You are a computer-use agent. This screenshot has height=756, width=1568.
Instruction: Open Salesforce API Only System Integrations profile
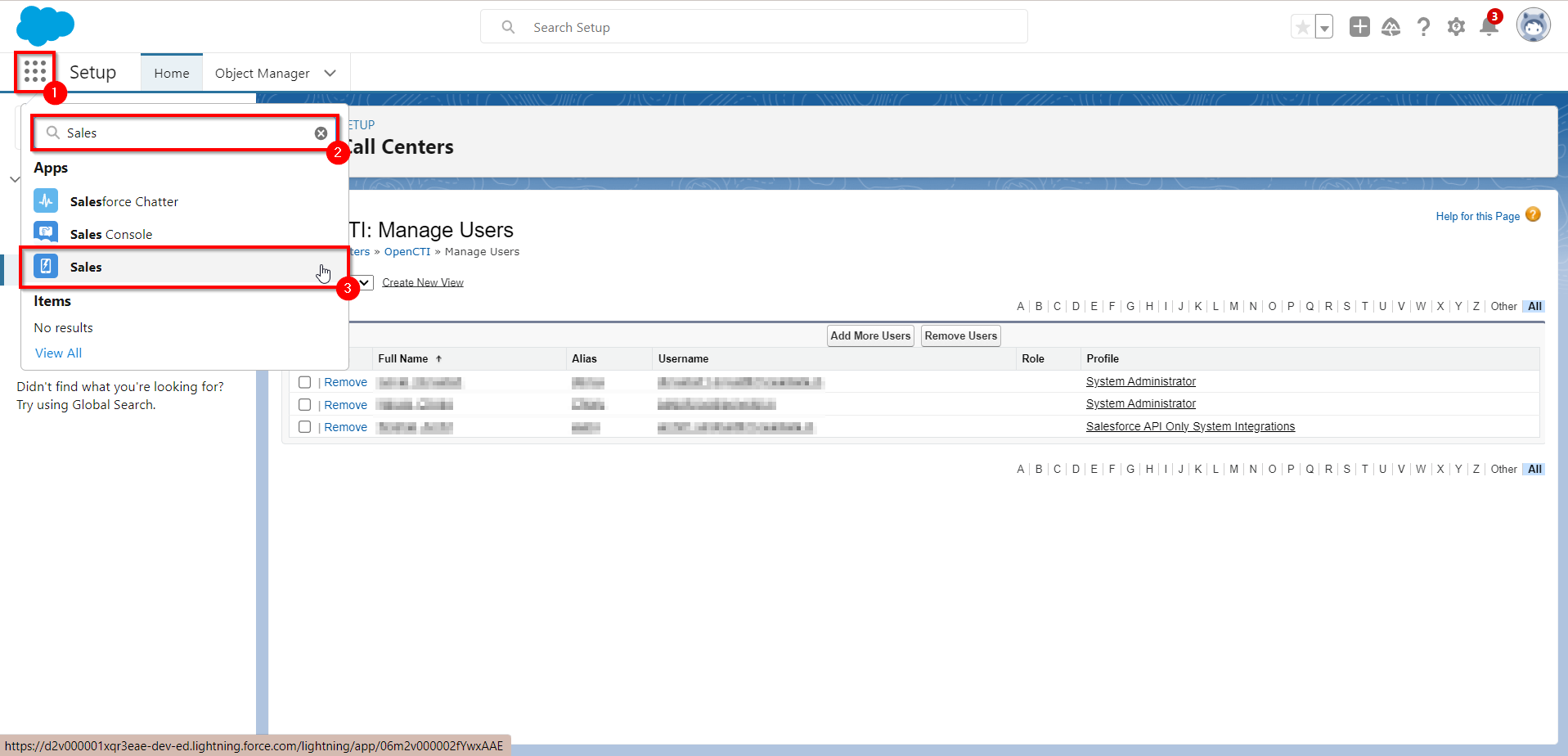click(x=1190, y=426)
